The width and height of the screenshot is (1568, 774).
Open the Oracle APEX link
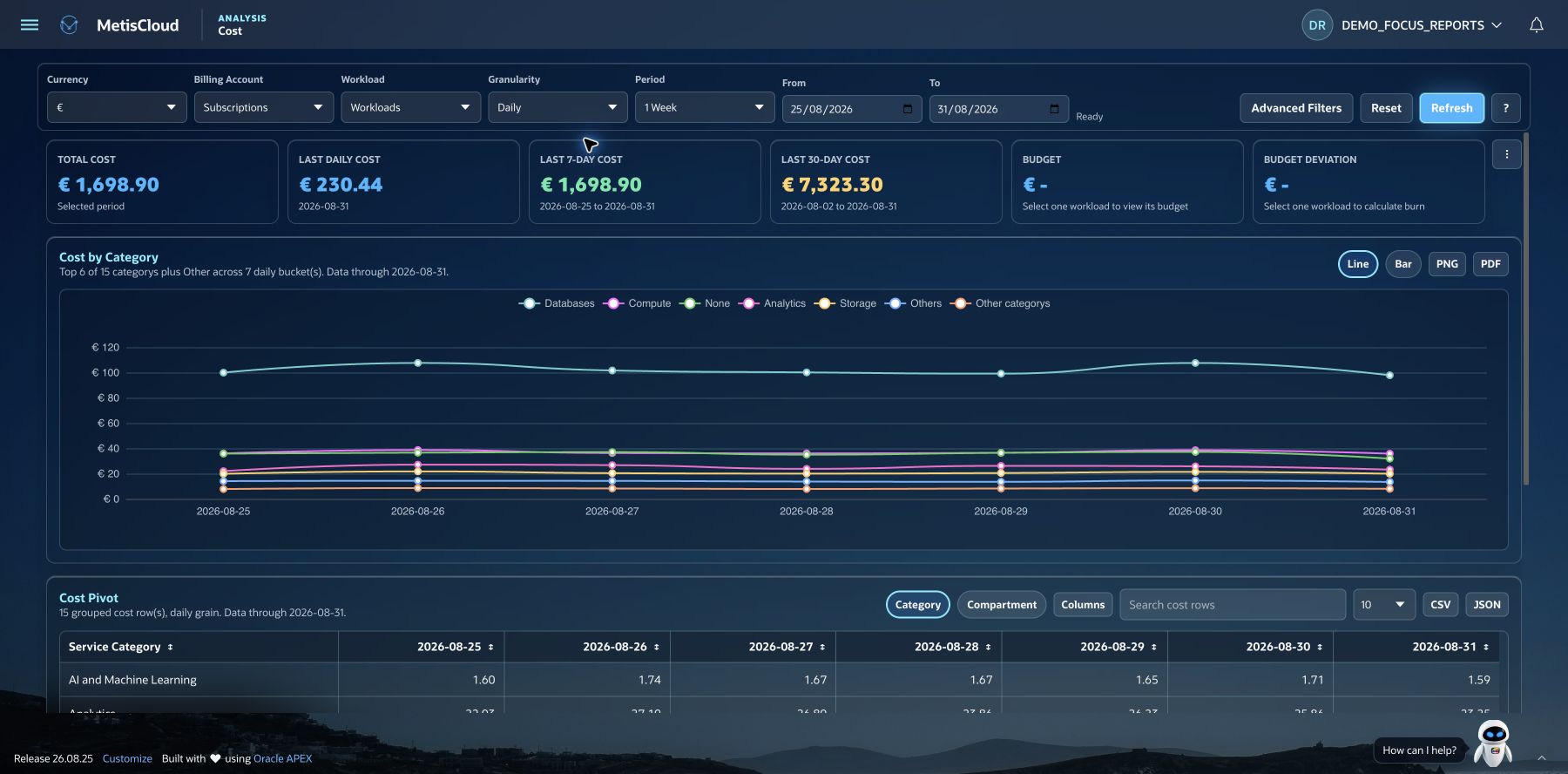pos(282,758)
